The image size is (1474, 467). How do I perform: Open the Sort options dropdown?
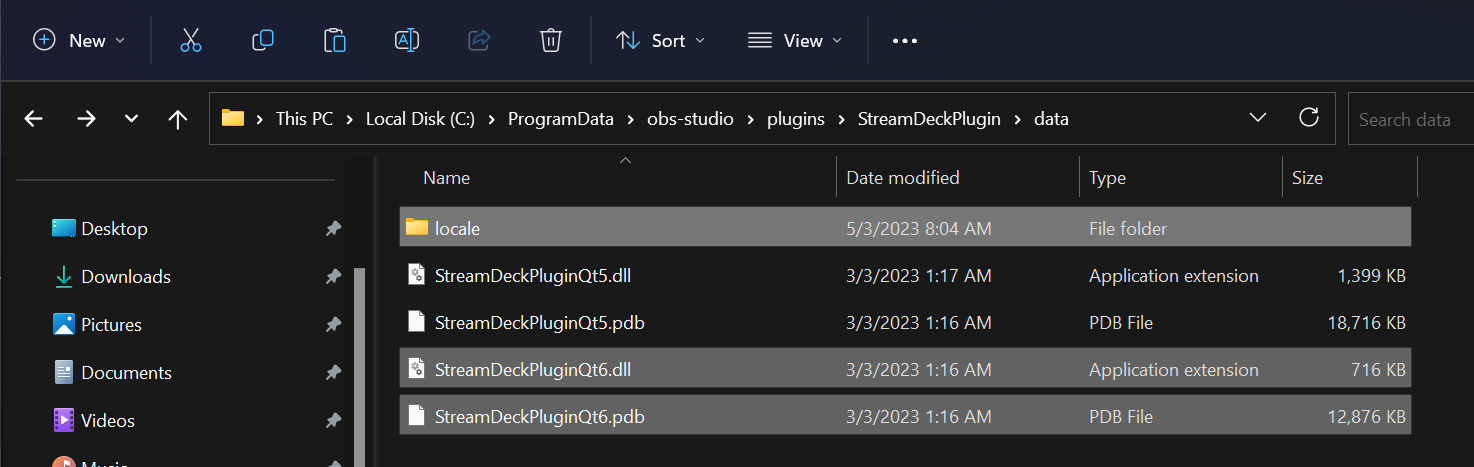pos(660,41)
